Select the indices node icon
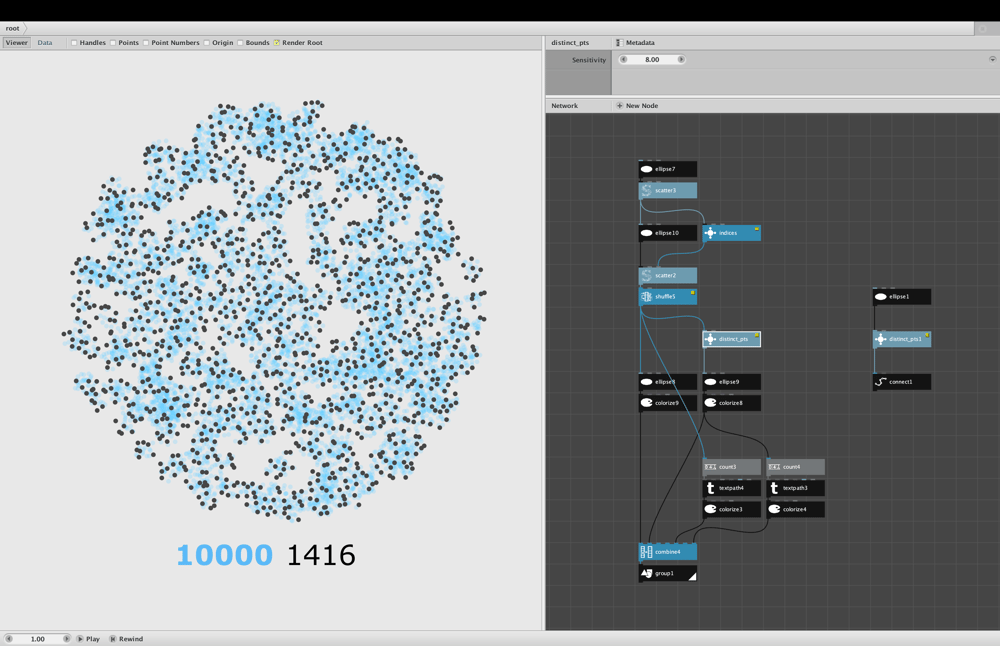The image size is (1000, 646). 710,233
